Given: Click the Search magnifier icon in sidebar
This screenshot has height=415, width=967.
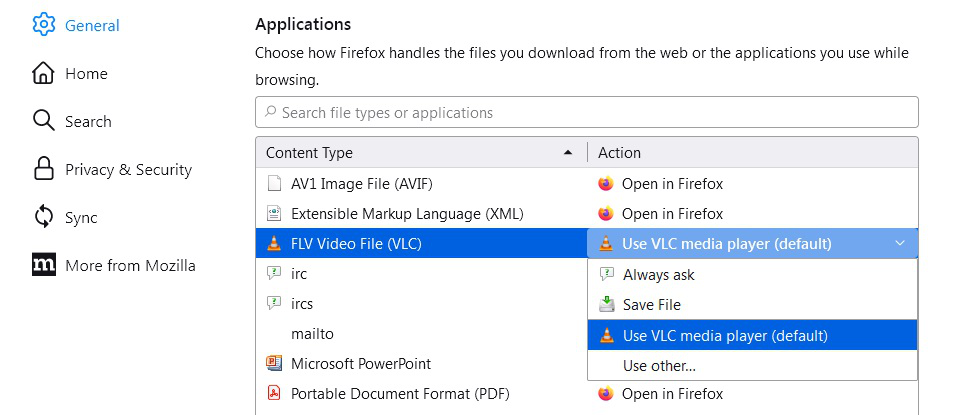Looking at the screenshot, I should pyautogui.click(x=43, y=121).
